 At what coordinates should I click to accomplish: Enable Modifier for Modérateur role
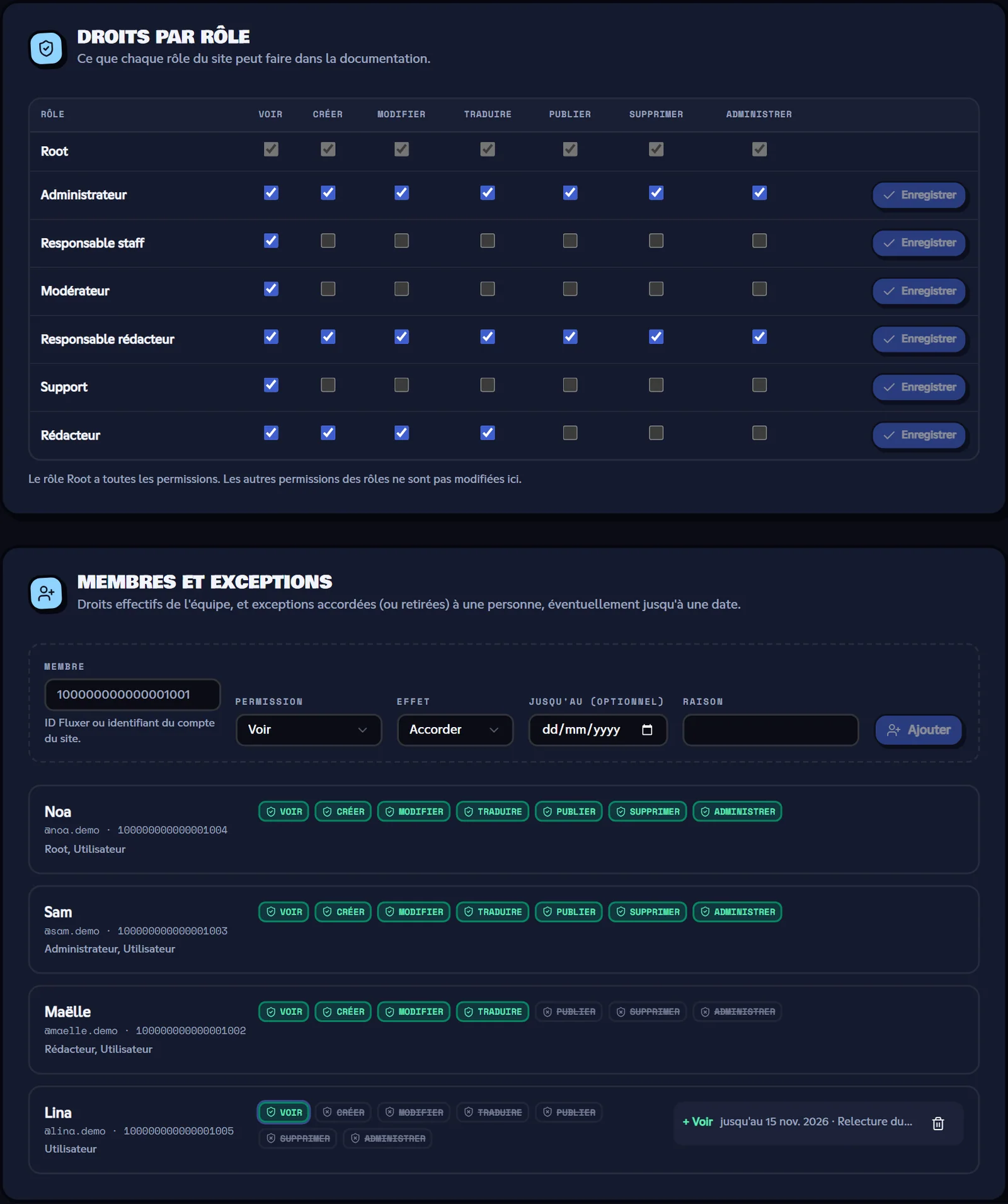coord(401,289)
